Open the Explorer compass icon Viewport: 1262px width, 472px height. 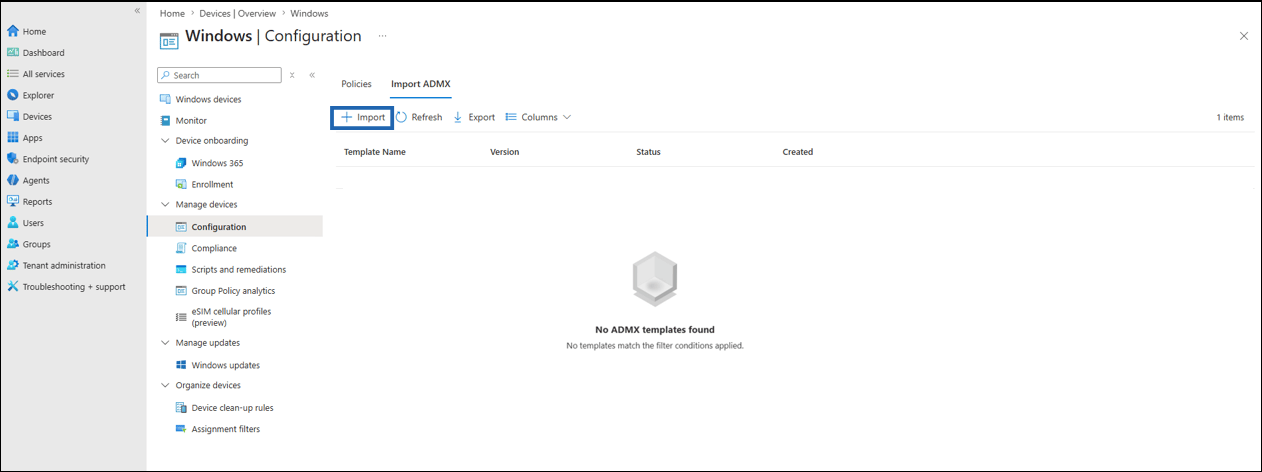(13, 95)
